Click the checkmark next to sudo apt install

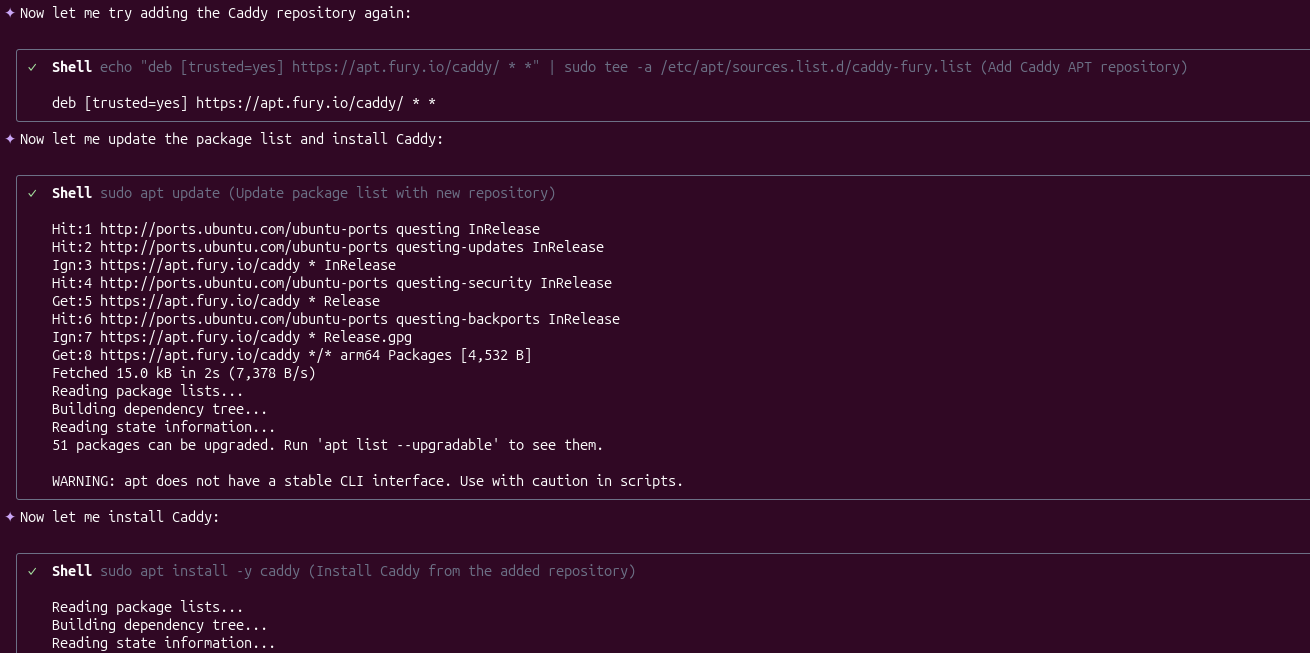[33, 571]
